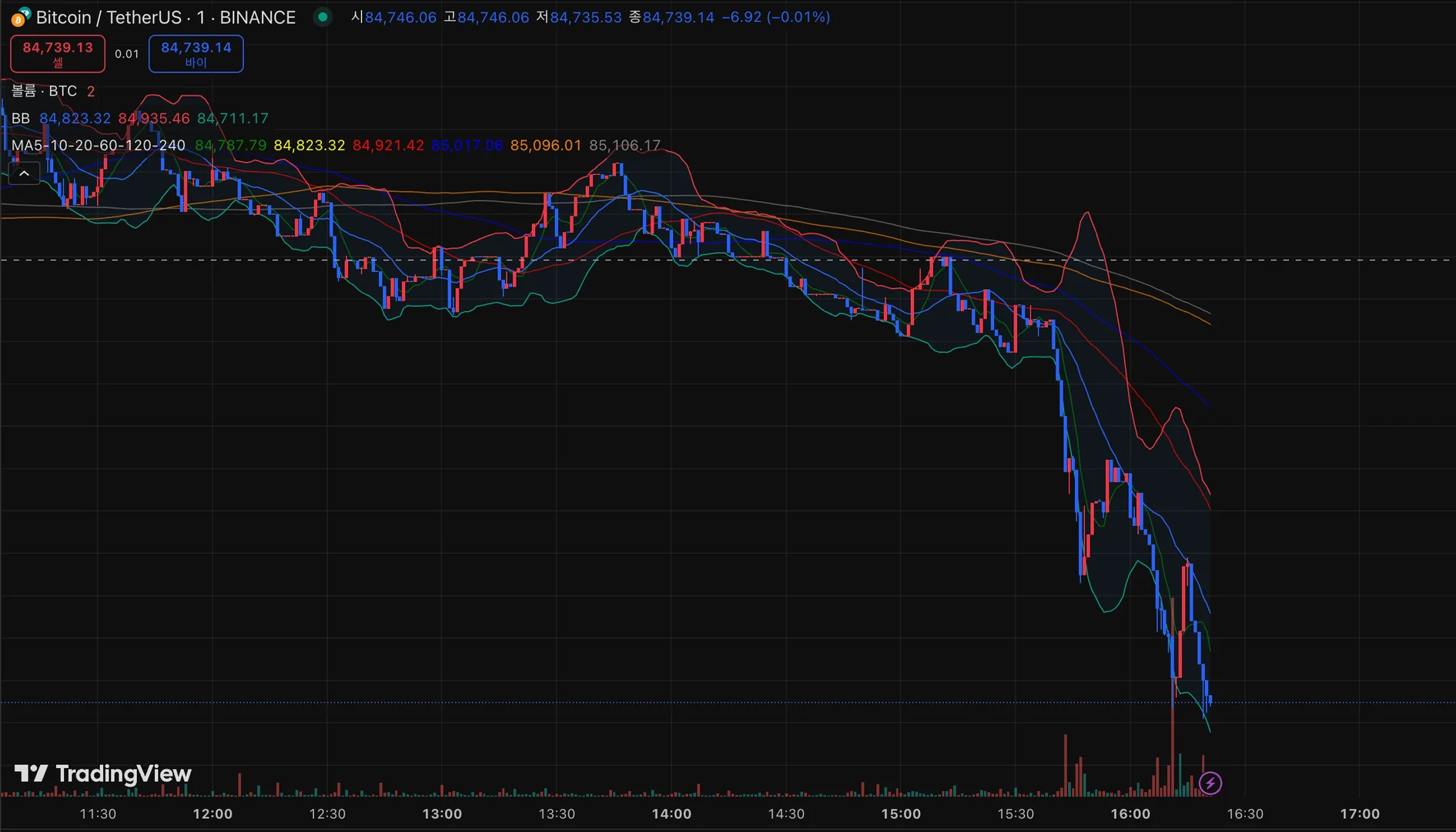Collapse the indicator legend with chevron button
This screenshot has width=1456, height=832.
click(24, 173)
